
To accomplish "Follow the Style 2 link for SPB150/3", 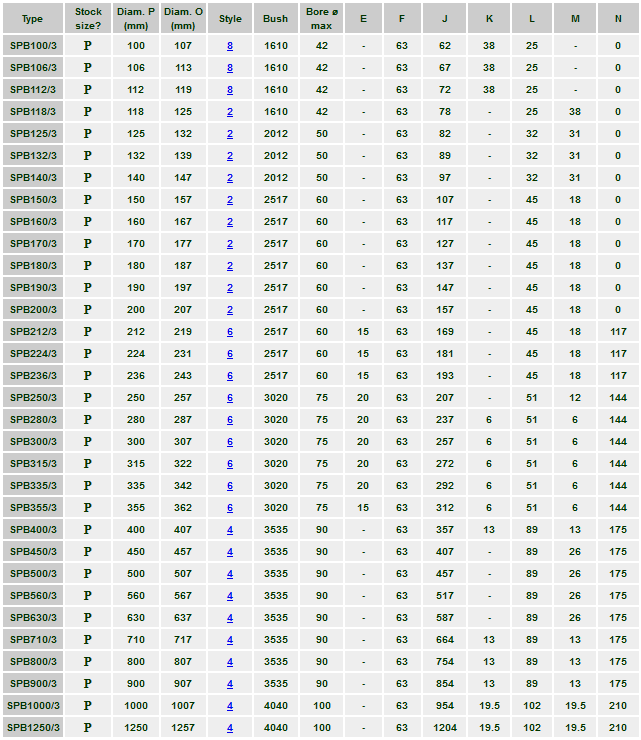I will 230,200.
